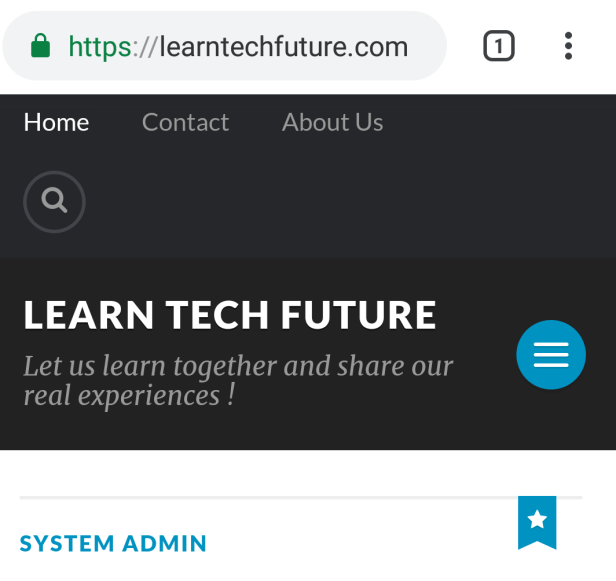Image resolution: width=616 pixels, height=581 pixels.
Task: Open the Contact menu item
Action: (x=185, y=122)
